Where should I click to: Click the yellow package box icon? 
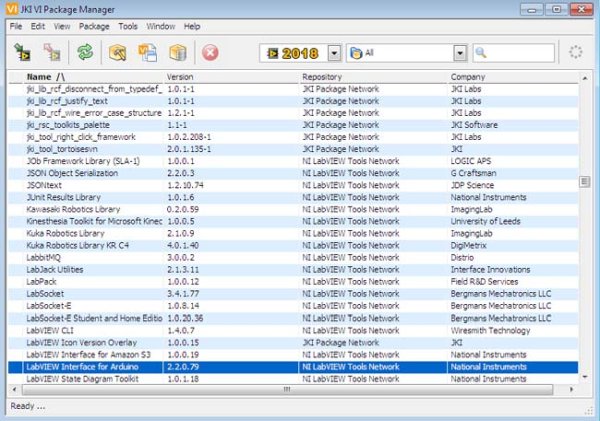click(x=178, y=52)
